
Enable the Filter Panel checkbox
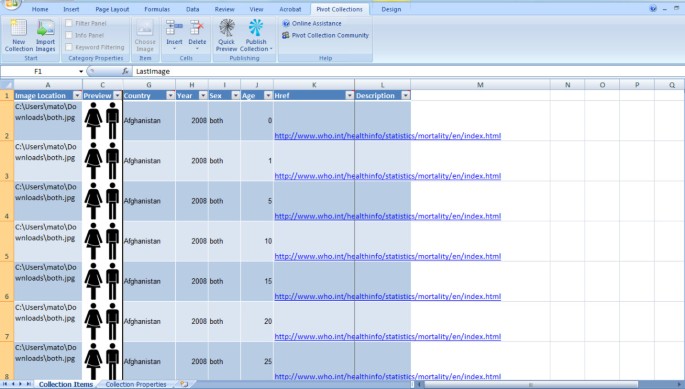69,23
